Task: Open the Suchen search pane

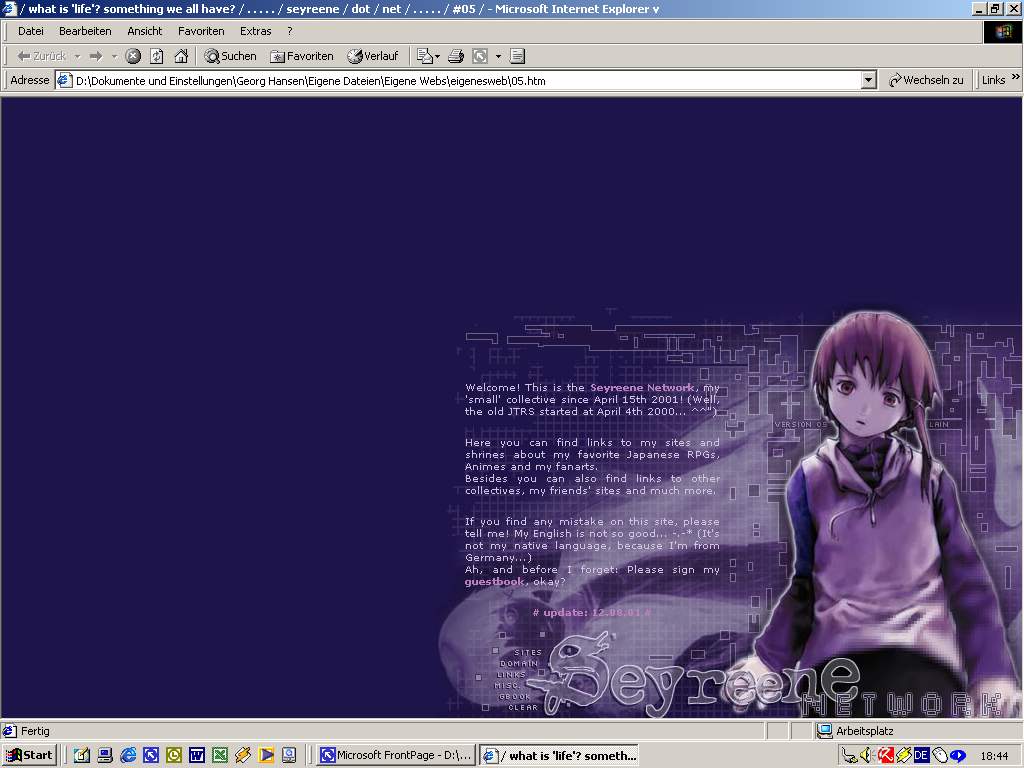Action: [231, 56]
